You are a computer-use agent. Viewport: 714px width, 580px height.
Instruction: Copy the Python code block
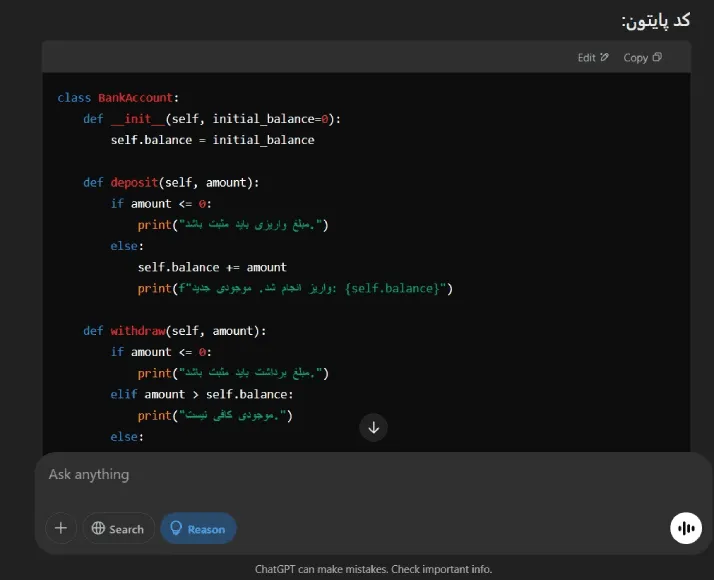[x=642, y=58]
